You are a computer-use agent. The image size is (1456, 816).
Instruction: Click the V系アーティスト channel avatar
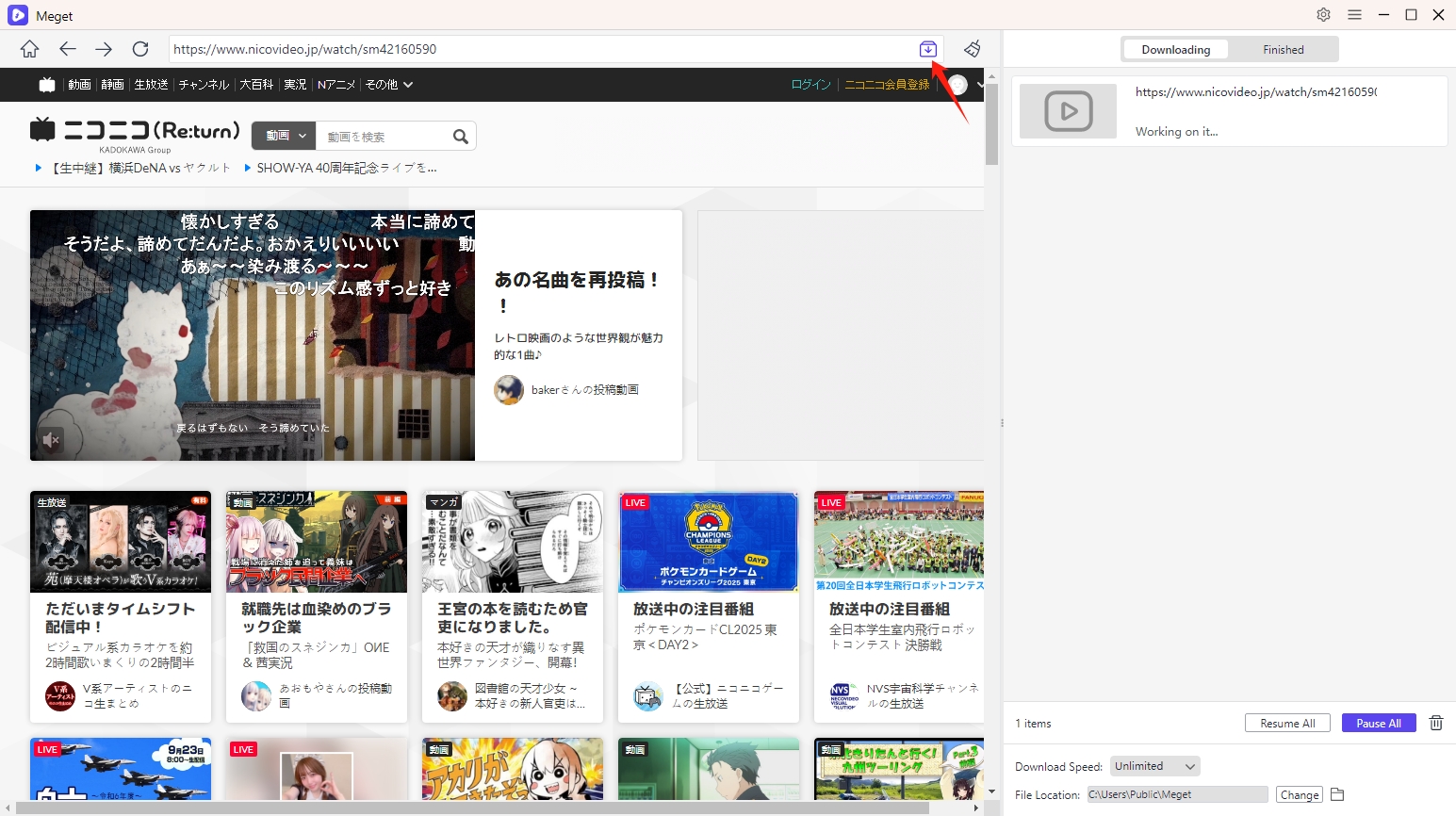tap(60, 696)
